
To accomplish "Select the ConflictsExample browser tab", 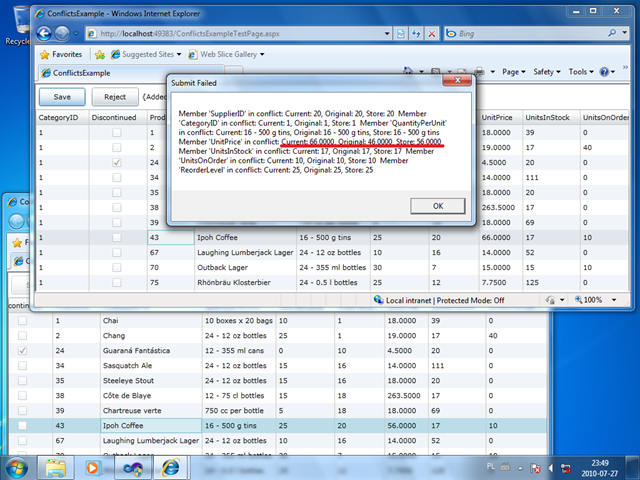I will pyautogui.click(x=131, y=73).
